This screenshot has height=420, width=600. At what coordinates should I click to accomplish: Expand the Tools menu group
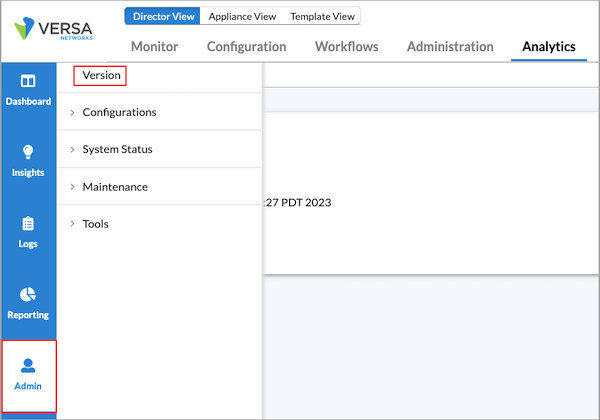pos(95,224)
